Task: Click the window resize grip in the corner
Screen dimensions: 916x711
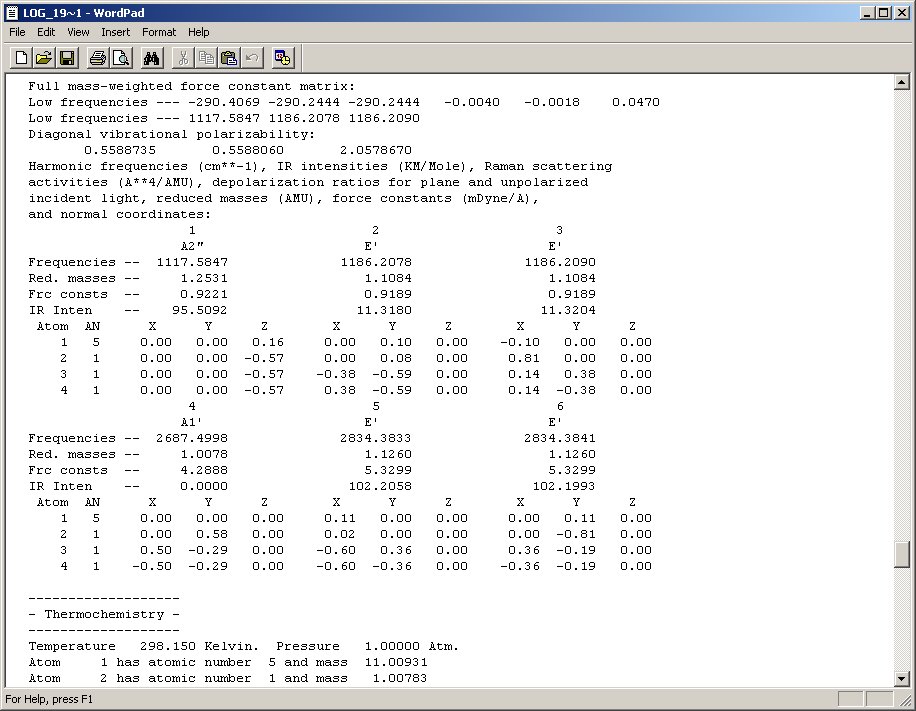Action: click(904, 699)
